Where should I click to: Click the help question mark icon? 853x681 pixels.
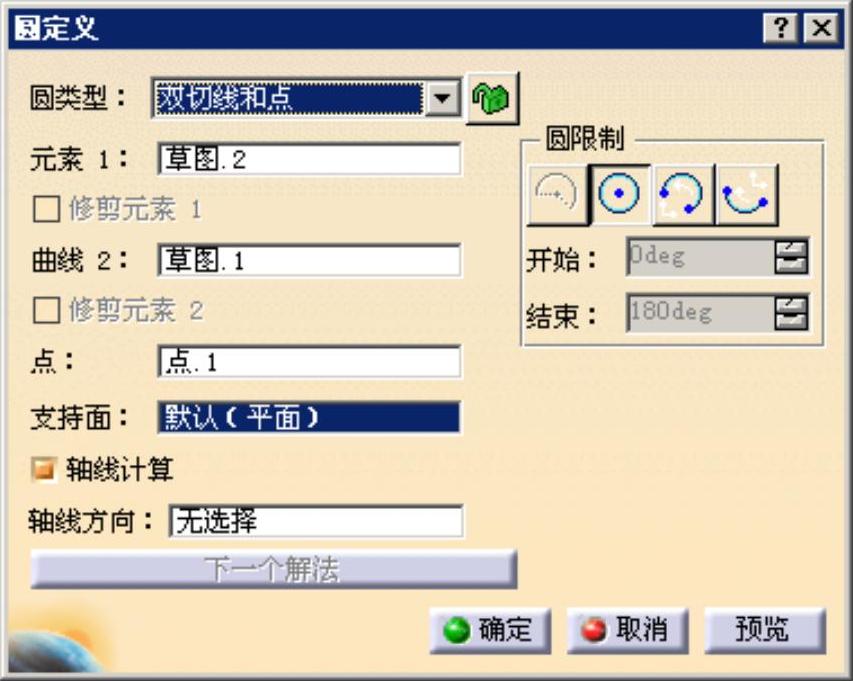(781, 27)
